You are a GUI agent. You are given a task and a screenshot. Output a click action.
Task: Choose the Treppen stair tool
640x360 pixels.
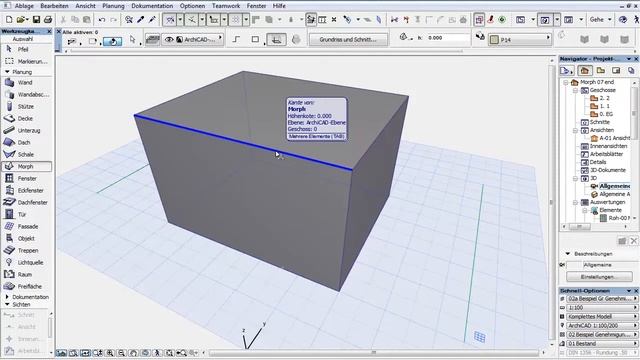26,251
